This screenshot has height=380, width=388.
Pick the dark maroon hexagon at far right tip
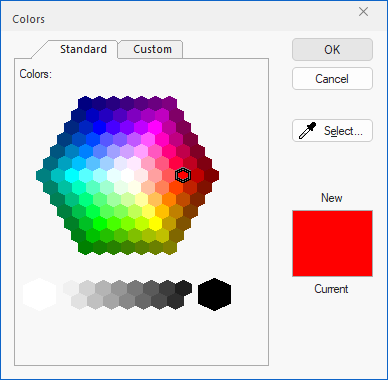point(212,175)
